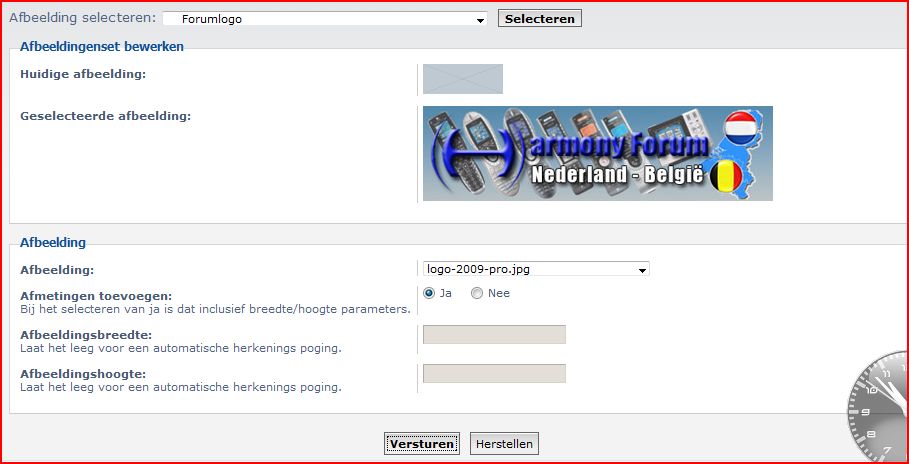Expand the logo-2009-pro.jpg file dropdown
The image size is (909, 464).
click(536, 269)
